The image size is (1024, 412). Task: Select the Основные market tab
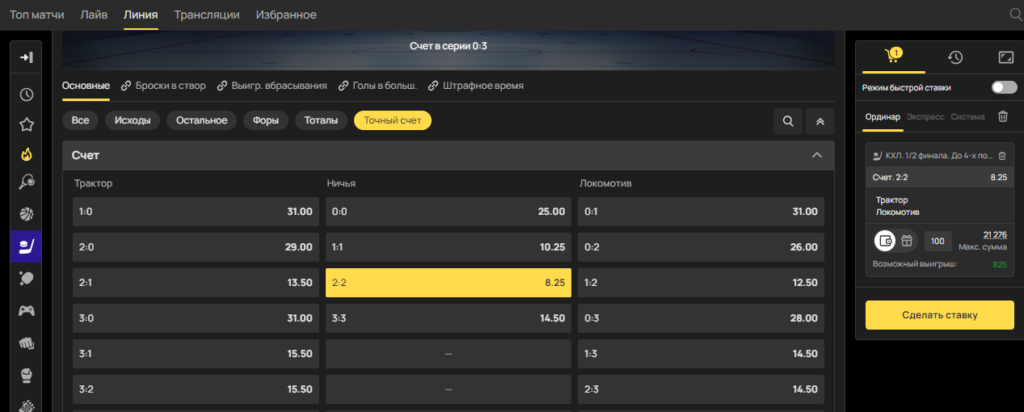(86, 86)
